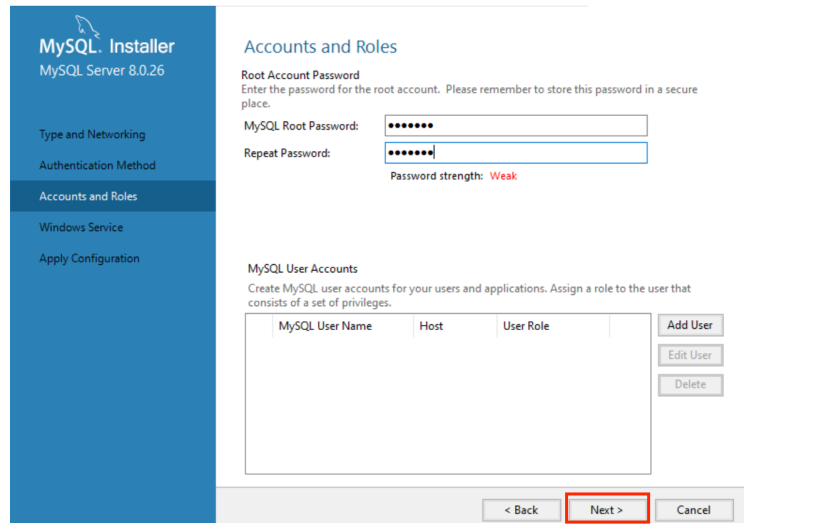The width and height of the screenshot is (814, 524).
Task: Go to the Authentication Method step
Action: pyautogui.click(x=98, y=165)
